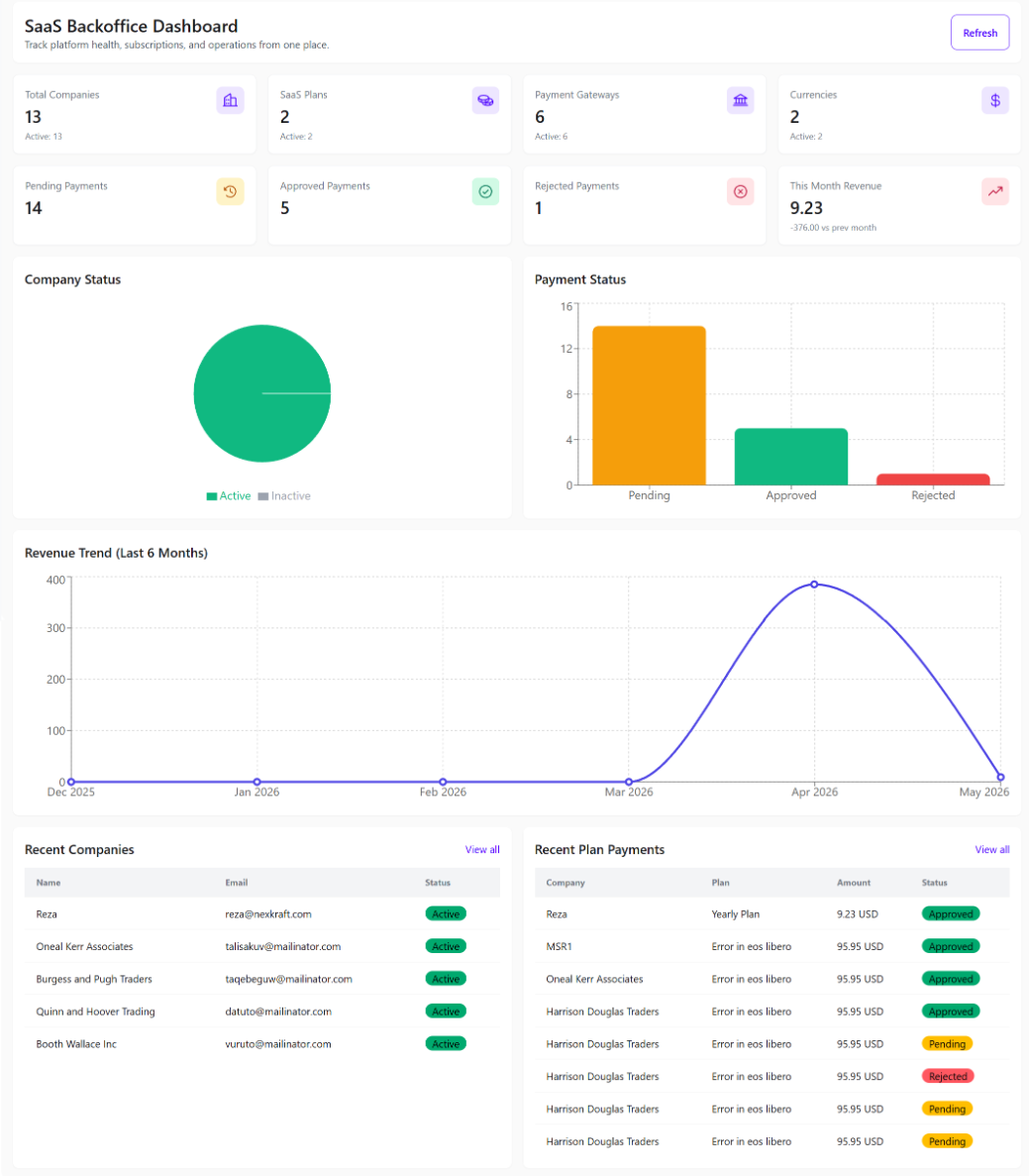Click the SaaS Plans coins icon
This screenshot has width=1029, height=1176.
(x=485, y=100)
